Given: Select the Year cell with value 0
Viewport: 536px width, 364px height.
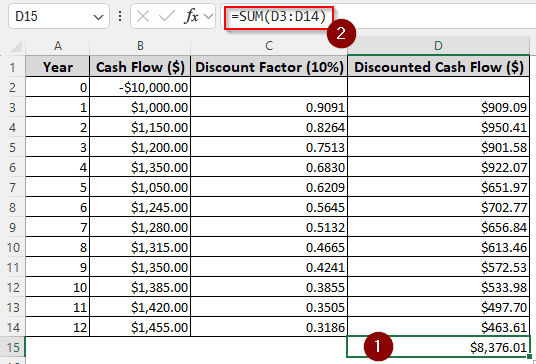Looking at the screenshot, I should (58, 87).
